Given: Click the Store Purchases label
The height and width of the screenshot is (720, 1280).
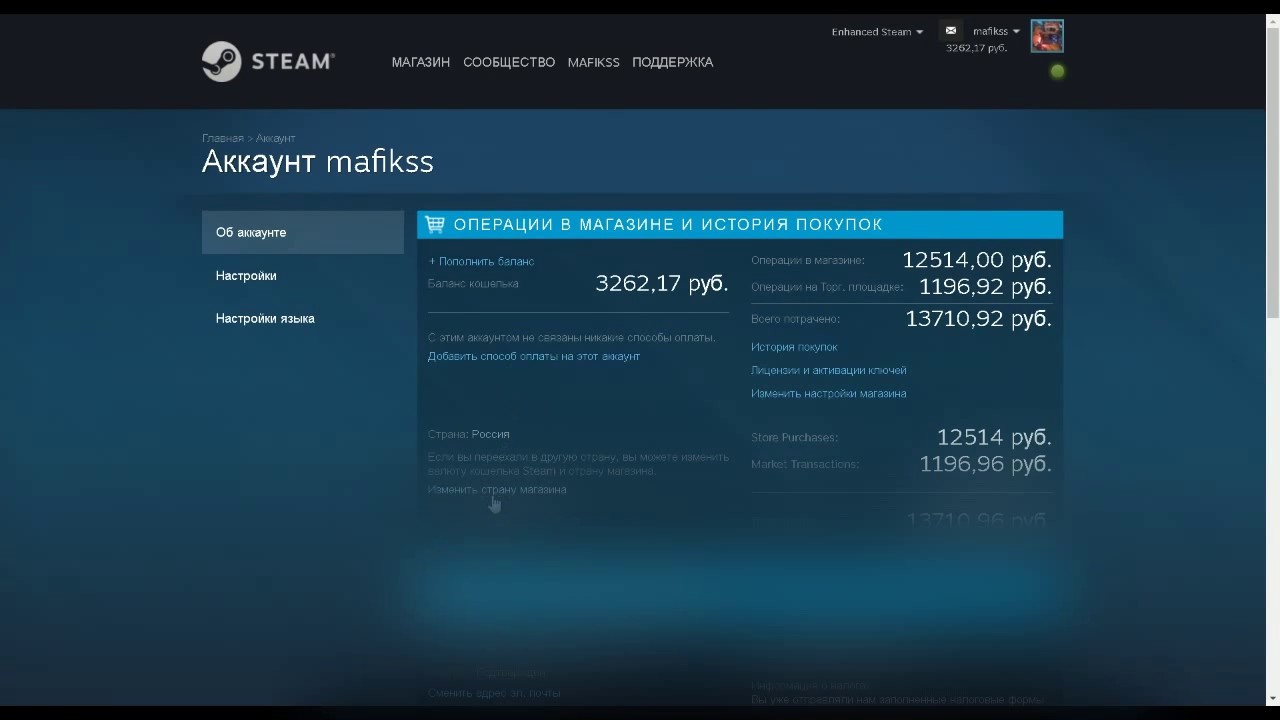Looking at the screenshot, I should (x=795, y=437).
